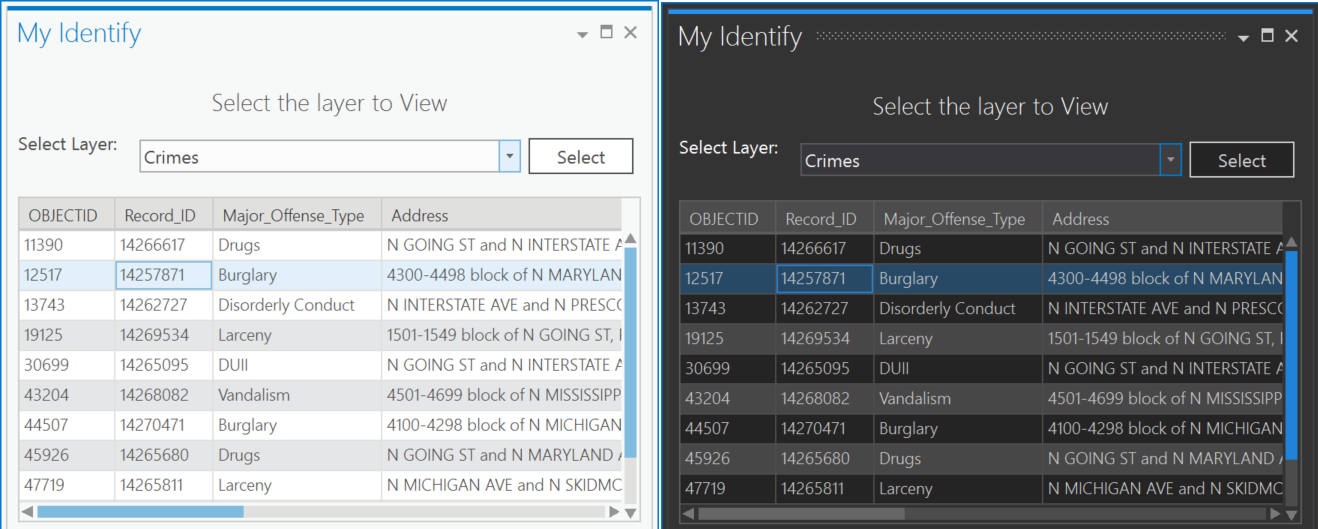The height and width of the screenshot is (529, 1318).
Task: Click scroll-up arrow of dark table's vertical scrollbar
Action: (x=1290, y=243)
